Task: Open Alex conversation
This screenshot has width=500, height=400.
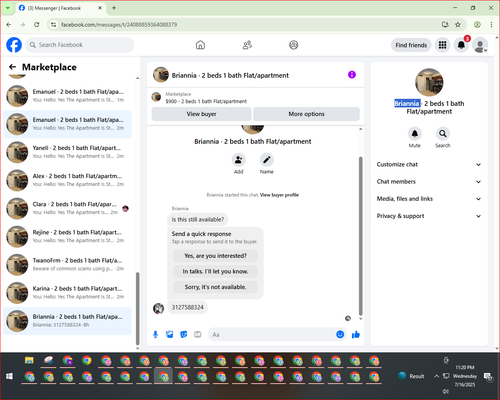Action: pos(68,180)
